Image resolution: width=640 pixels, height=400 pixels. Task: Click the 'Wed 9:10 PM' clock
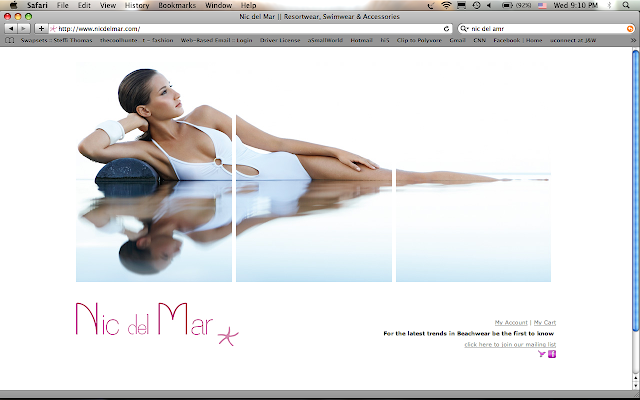(x=576, y=5)
